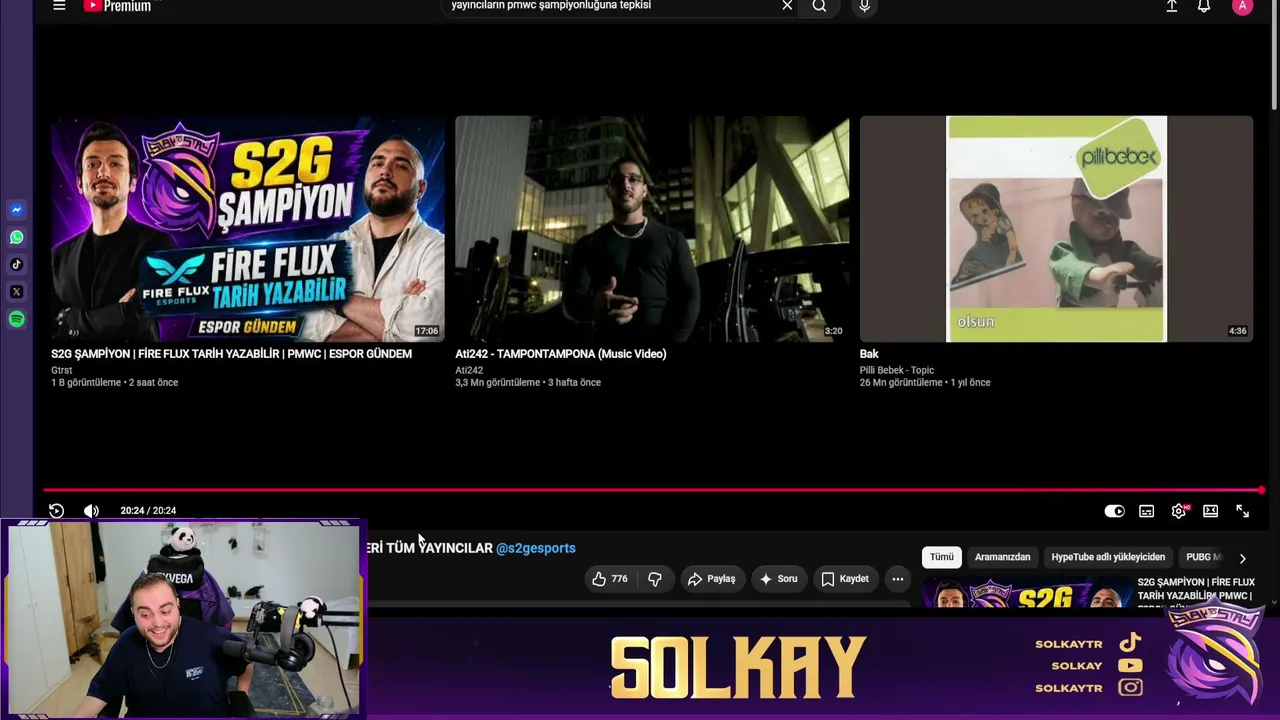Open YouTube notifications bell
Screen dimensions: 1280x720
(1204, 6)
